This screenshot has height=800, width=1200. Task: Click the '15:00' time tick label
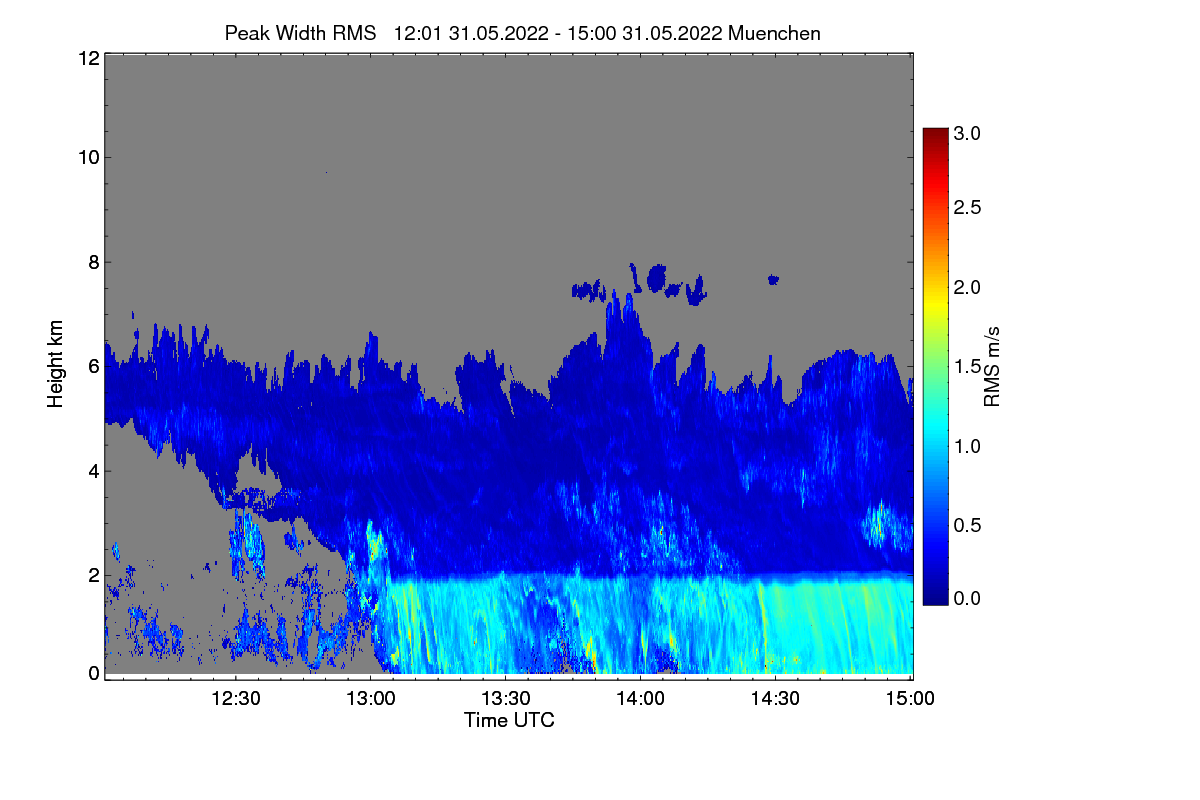(x=910, y=699)
